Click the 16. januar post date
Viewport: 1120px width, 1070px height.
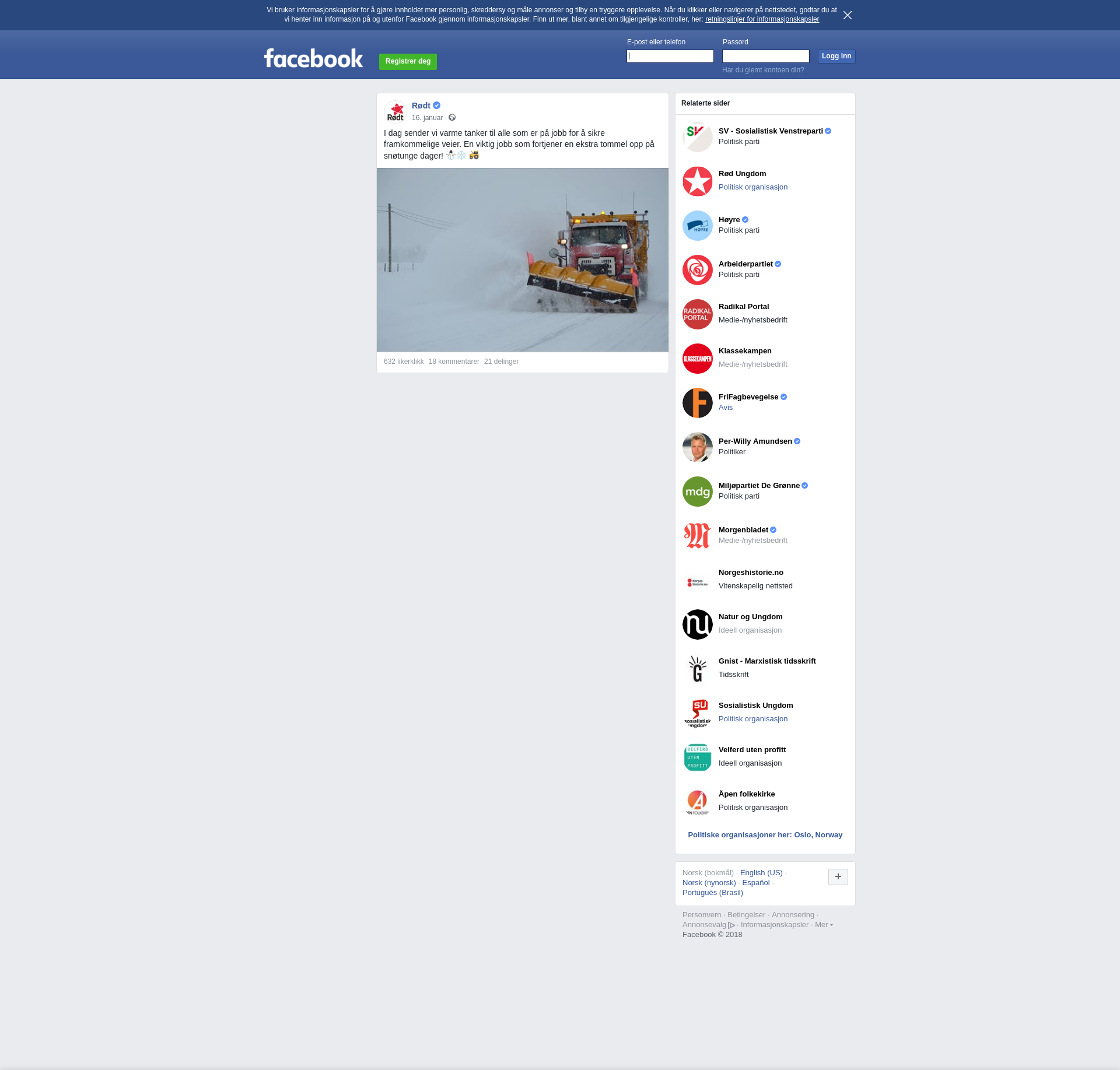[427, 118]
